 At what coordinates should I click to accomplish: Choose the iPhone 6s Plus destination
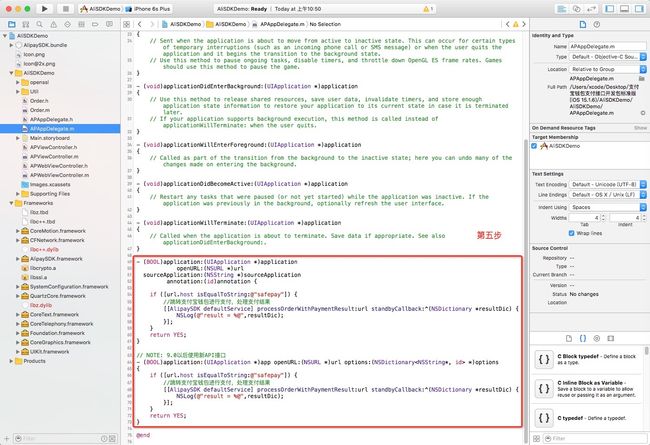[149, 9]
